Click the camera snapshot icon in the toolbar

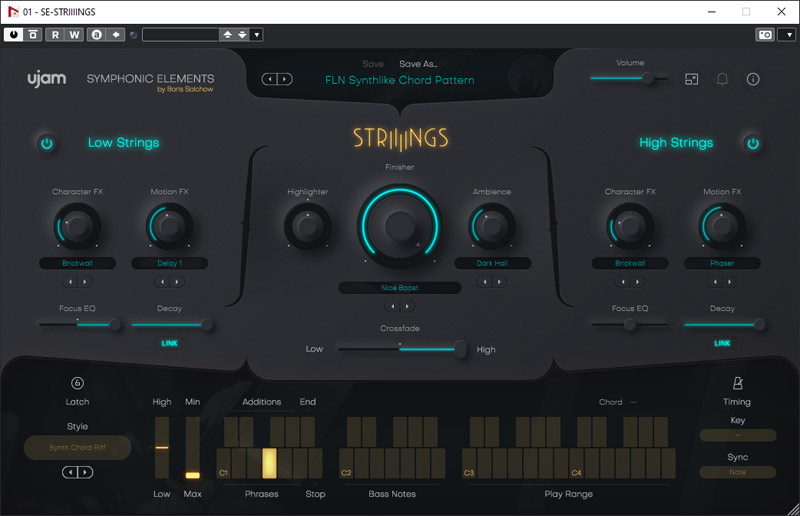coord(765,34)
